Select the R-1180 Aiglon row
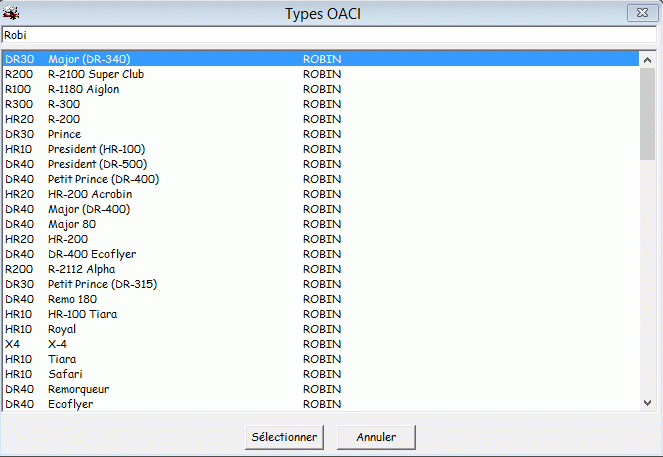Image resolution: width=663 pixels, height=457 pixels. pos(321,89)
